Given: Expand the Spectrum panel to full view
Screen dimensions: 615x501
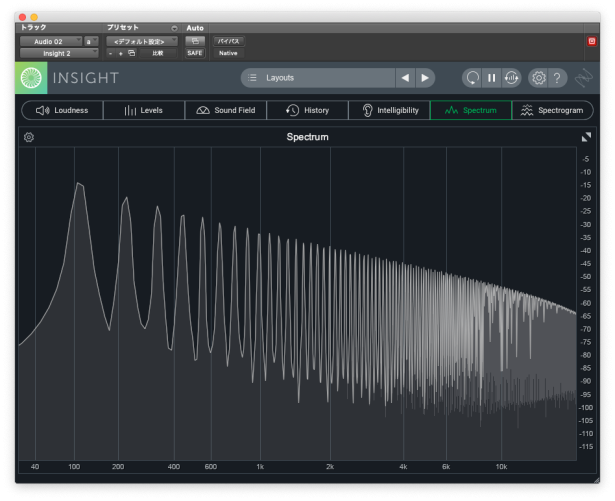Looking at the screenshot, I should 586,137.
